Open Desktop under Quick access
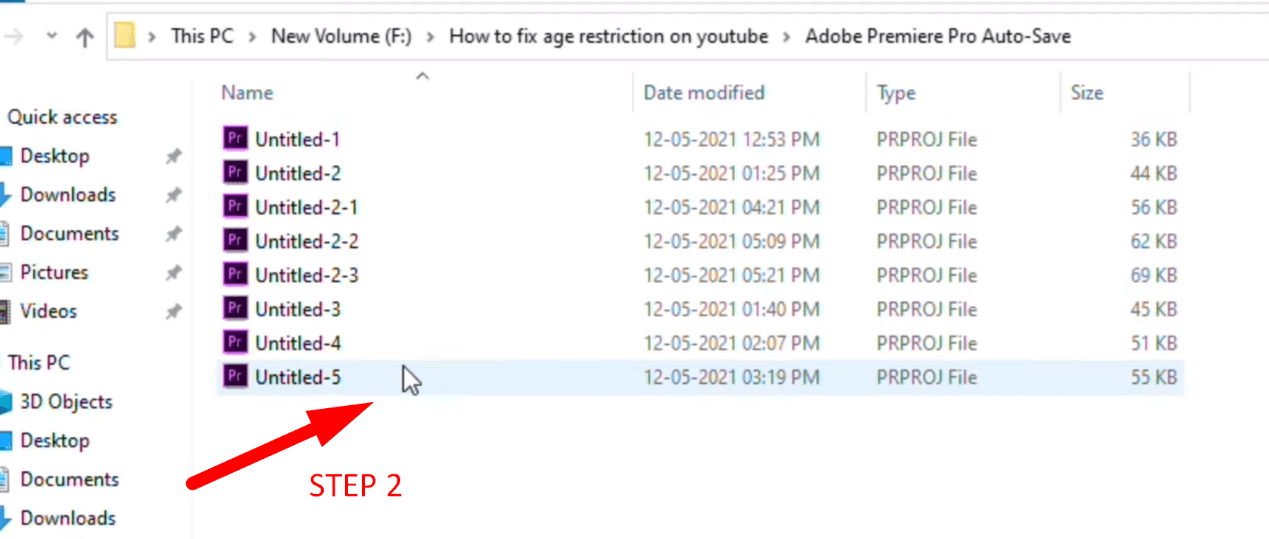This screenshot has height=539, width=1269. pos(55,156)
